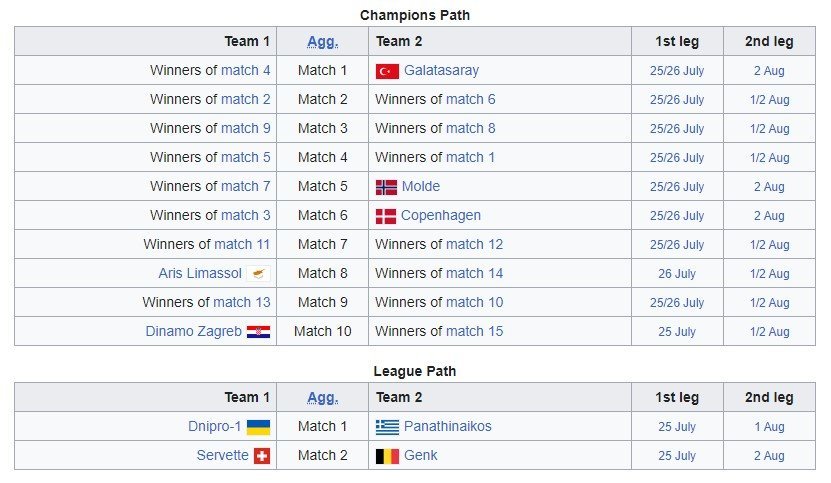The height and width of the screenshot is (483, 831).
Task: Click Agg. header in League Path table
Action: pyautogui.click(x=322, y=398)
